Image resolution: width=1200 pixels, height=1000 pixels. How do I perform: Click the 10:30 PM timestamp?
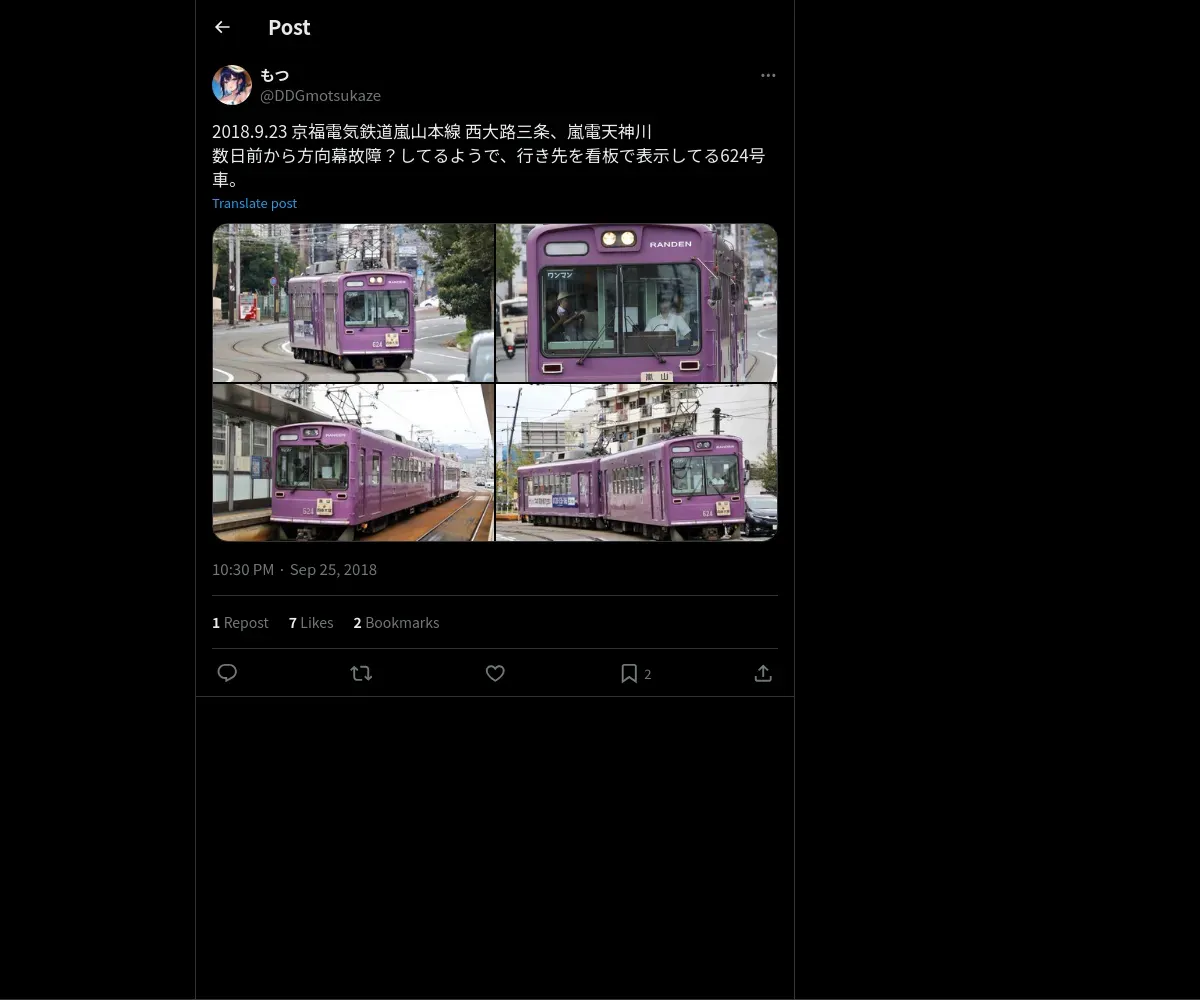(x=243, y=569)
